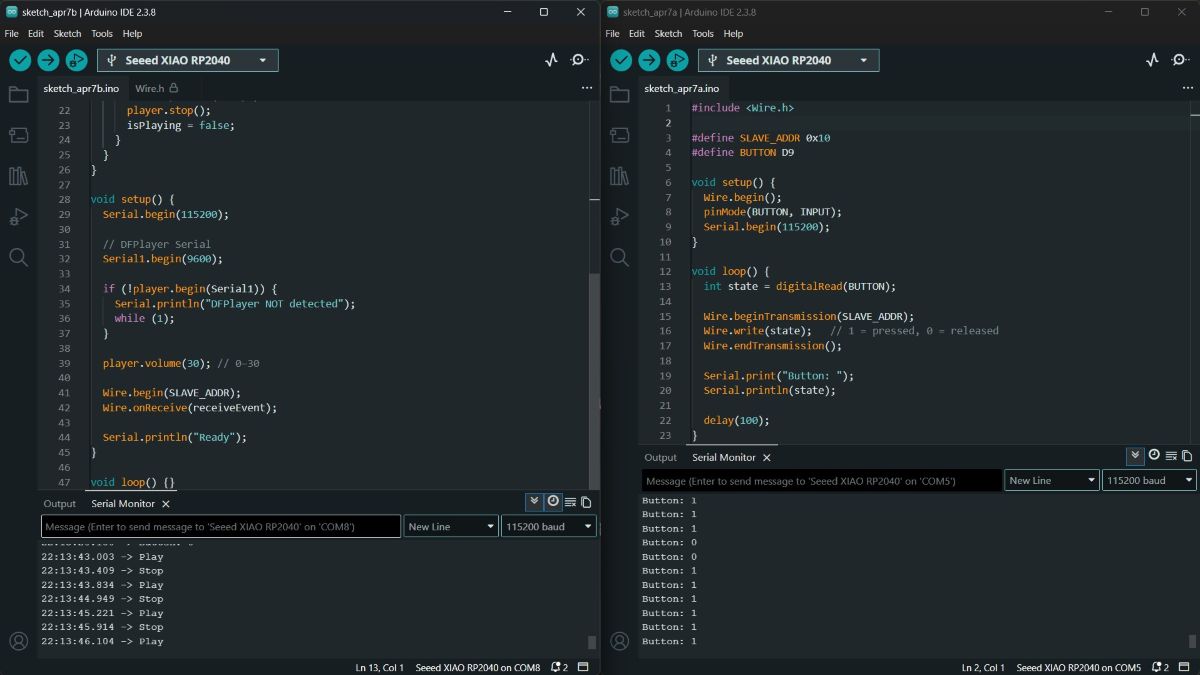The width and height of the screenshot is (1200, 675).
Task: Copy output in COM5 serial monitor
Action: click(1187, 456)
